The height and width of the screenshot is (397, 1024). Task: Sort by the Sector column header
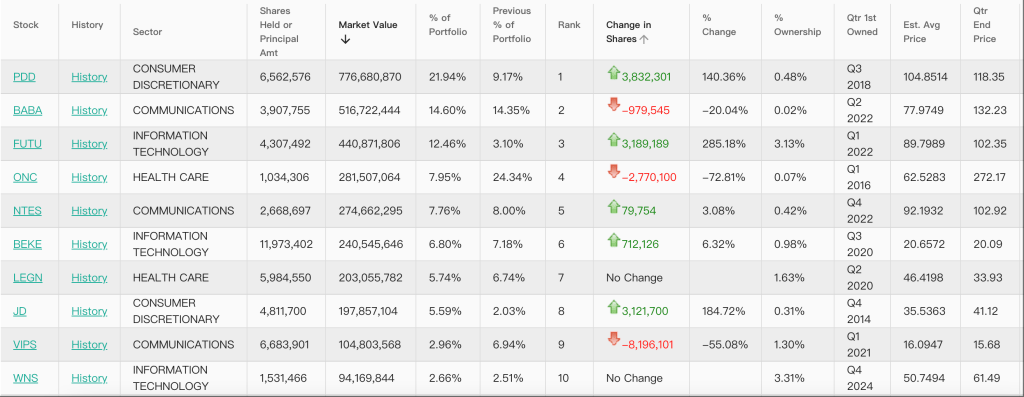[x=147, y=31]
